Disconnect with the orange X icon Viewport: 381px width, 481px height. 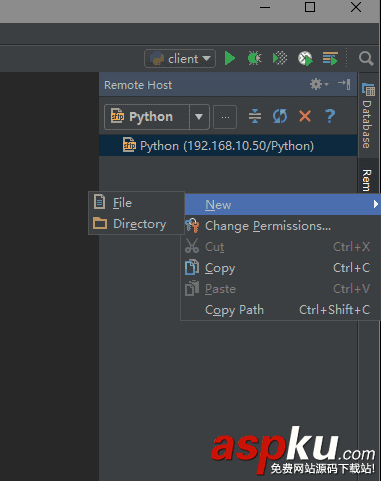click(x=305, y=116)
